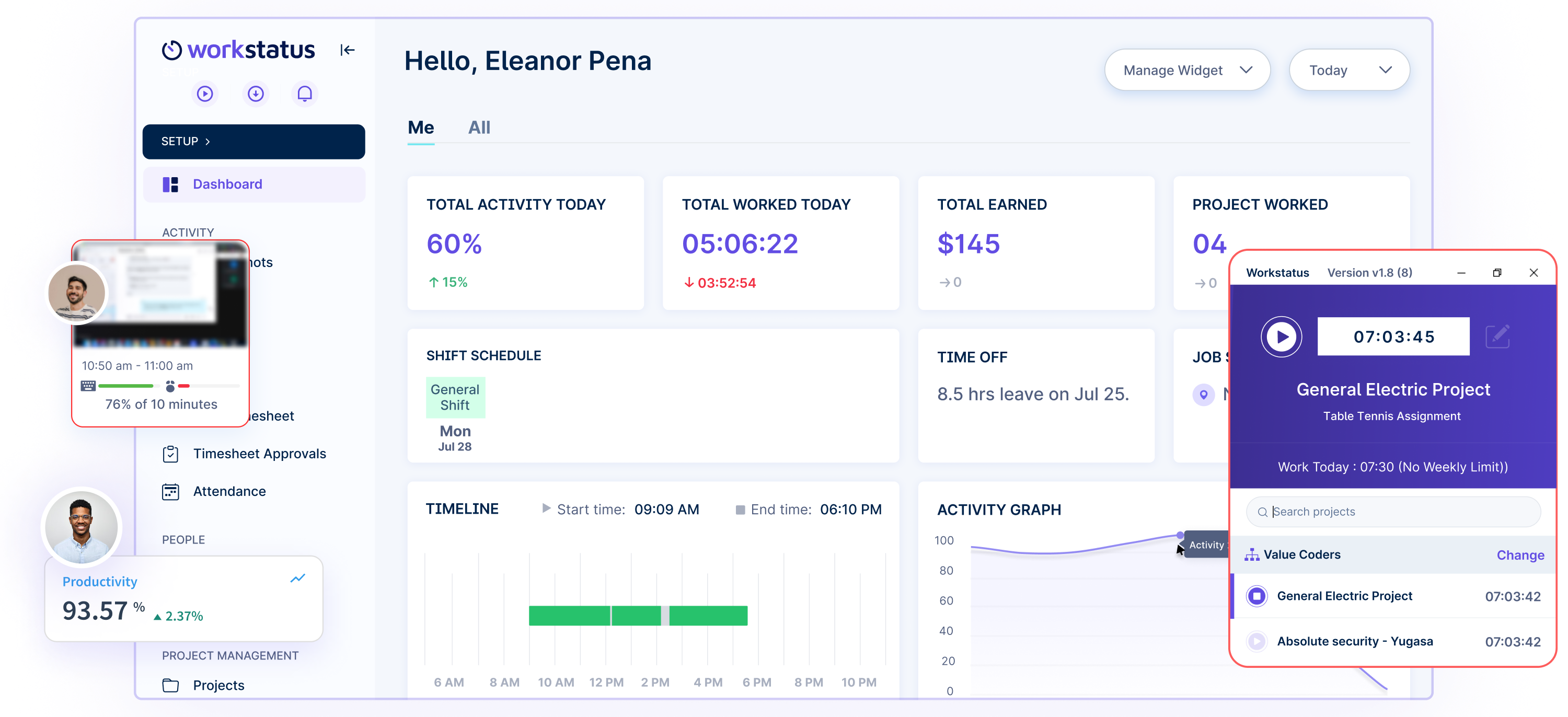This screenshot has width=1568, height=717.
Task: Click the Timesheet Approvals clipboard icon
Action: (x=170, y=454)
